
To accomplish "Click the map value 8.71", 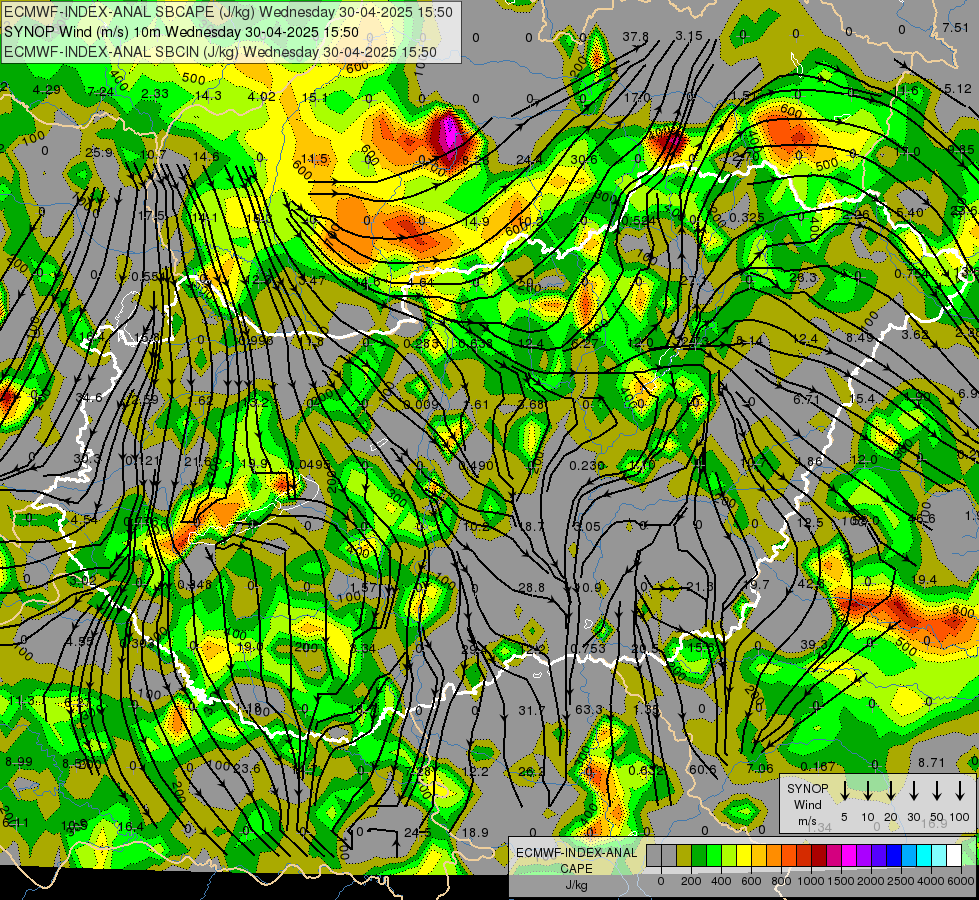I will click(932, 763).
